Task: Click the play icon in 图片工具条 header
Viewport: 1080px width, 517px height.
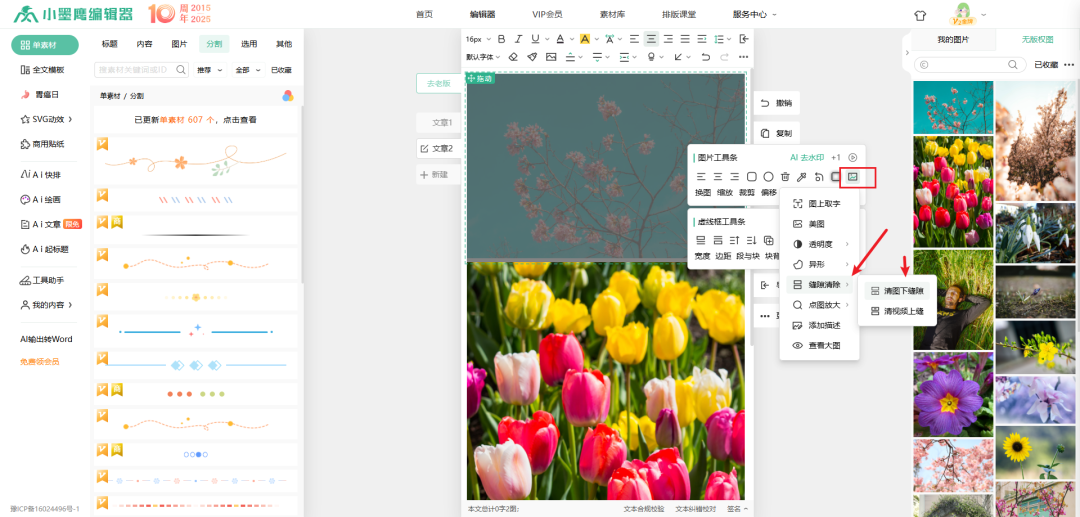Action: pos(853,157)
